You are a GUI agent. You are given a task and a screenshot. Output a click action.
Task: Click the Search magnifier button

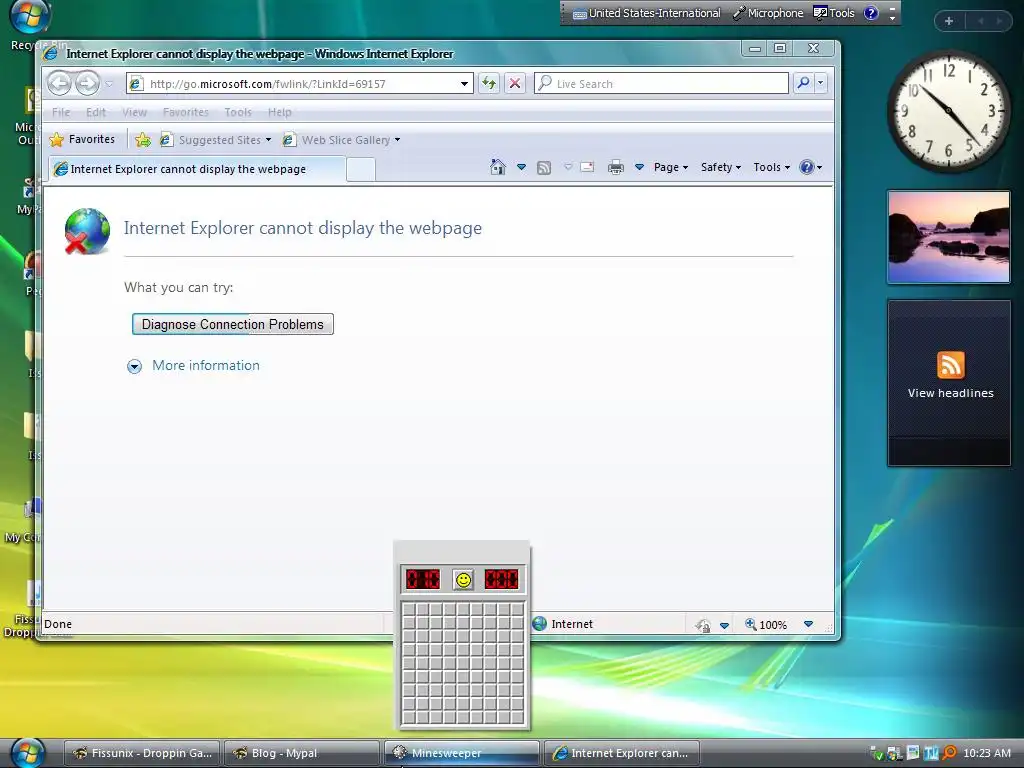click(803, 83)
